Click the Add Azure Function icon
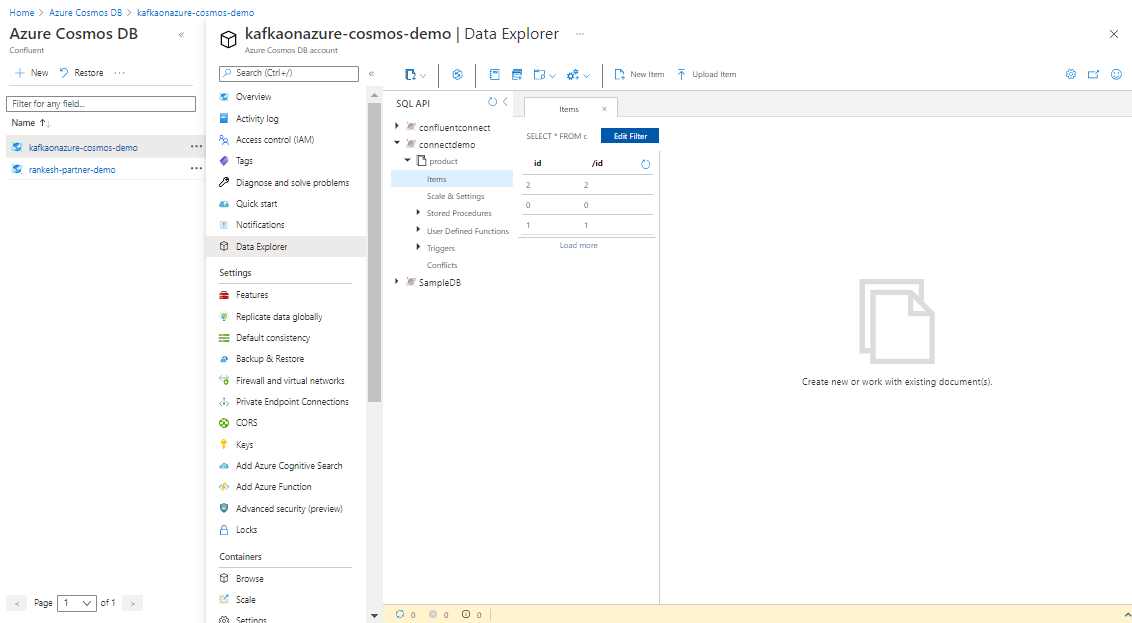Viewport: 1132px width, 623px height. click(x=224, y=487)
